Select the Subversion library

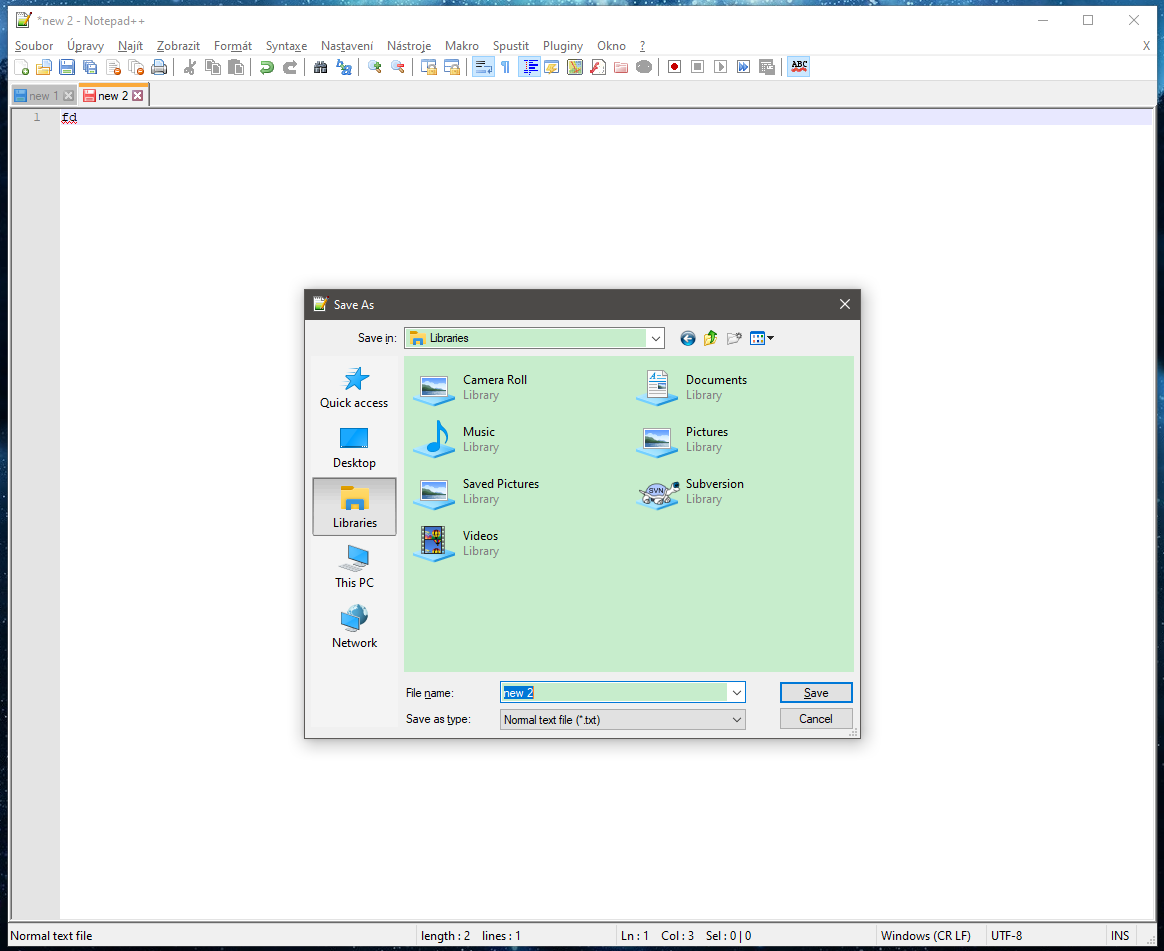point(690,491)
